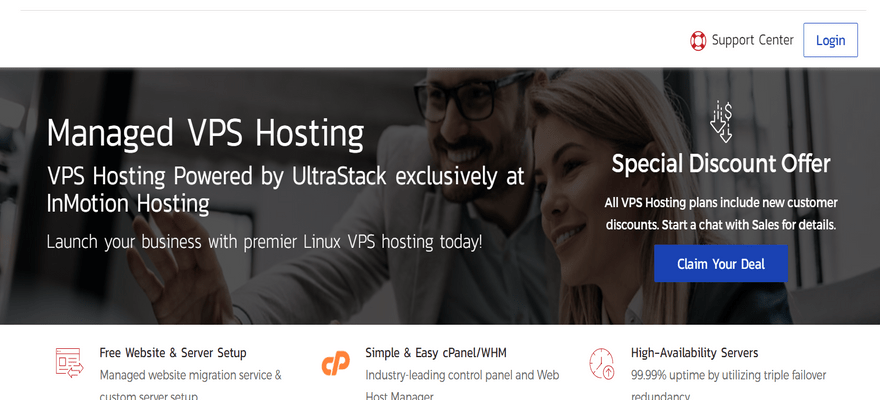This screenshot has width=880, height=400.
Task: Select the Simple & Easy cPanel/WHM heading
Action: [436, 353]
